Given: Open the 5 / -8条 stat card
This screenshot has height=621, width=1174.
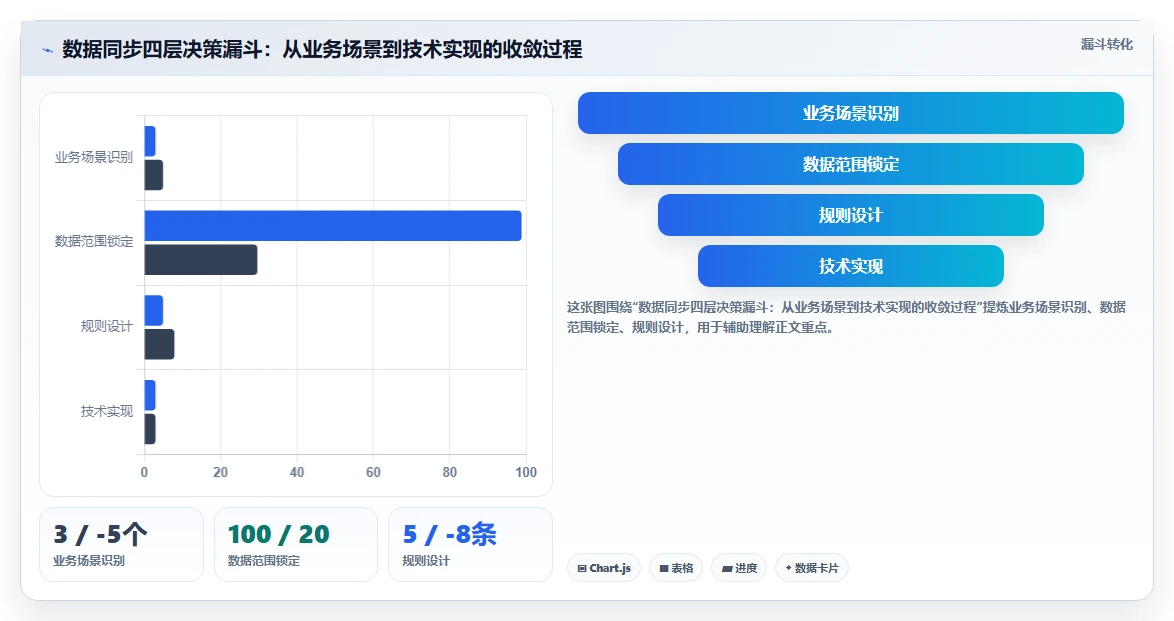Looking at the screenshot, I should coord(470,545).
